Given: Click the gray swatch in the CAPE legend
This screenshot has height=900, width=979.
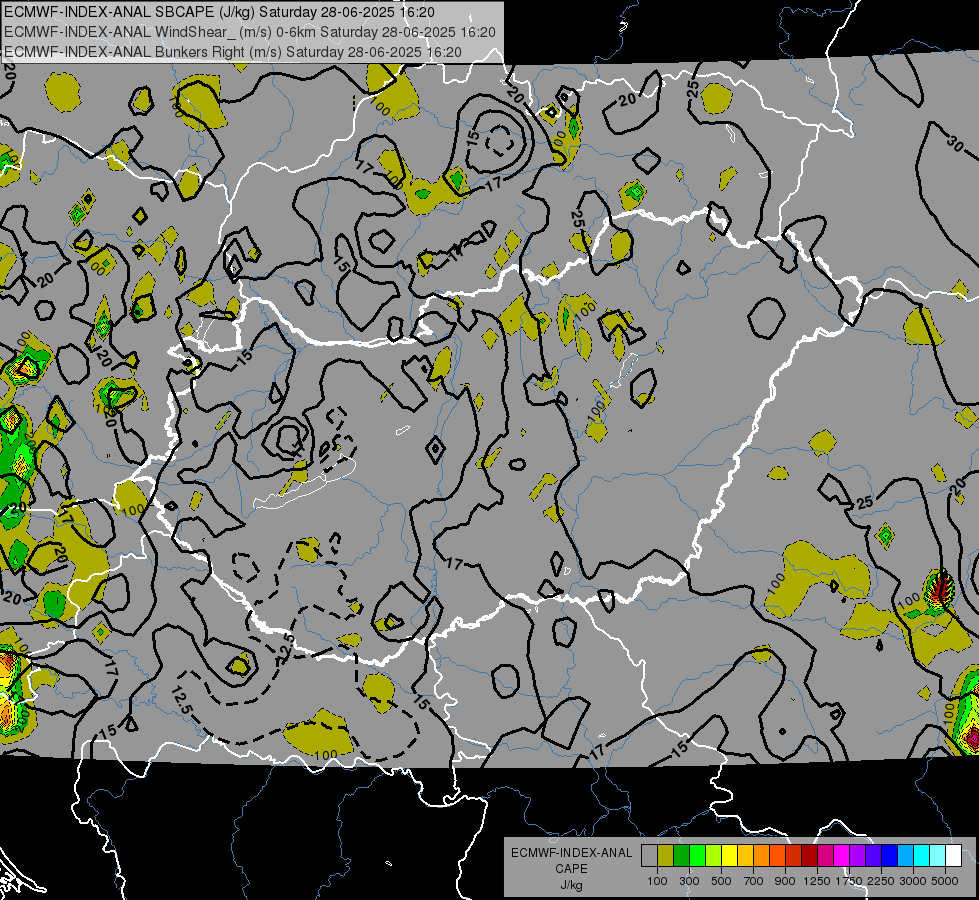Looking at the screenshot, I should [649, 855].
